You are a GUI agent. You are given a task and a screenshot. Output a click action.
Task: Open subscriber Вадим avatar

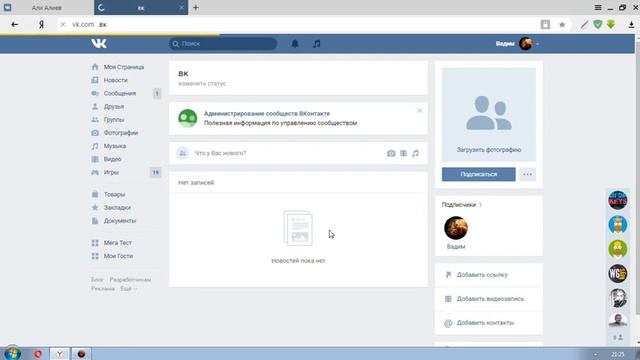456,228
